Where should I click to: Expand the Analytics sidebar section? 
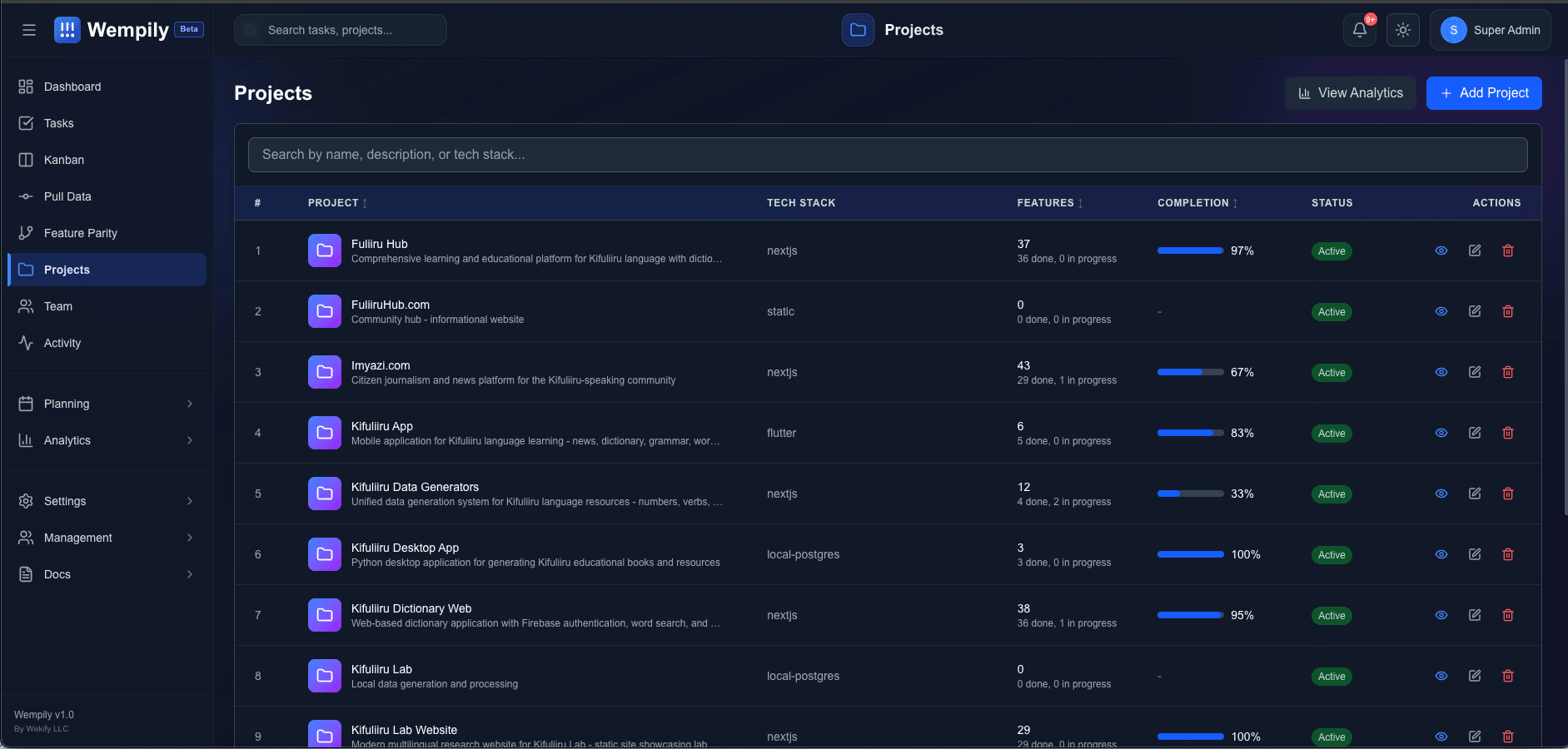tap(106, 440)
